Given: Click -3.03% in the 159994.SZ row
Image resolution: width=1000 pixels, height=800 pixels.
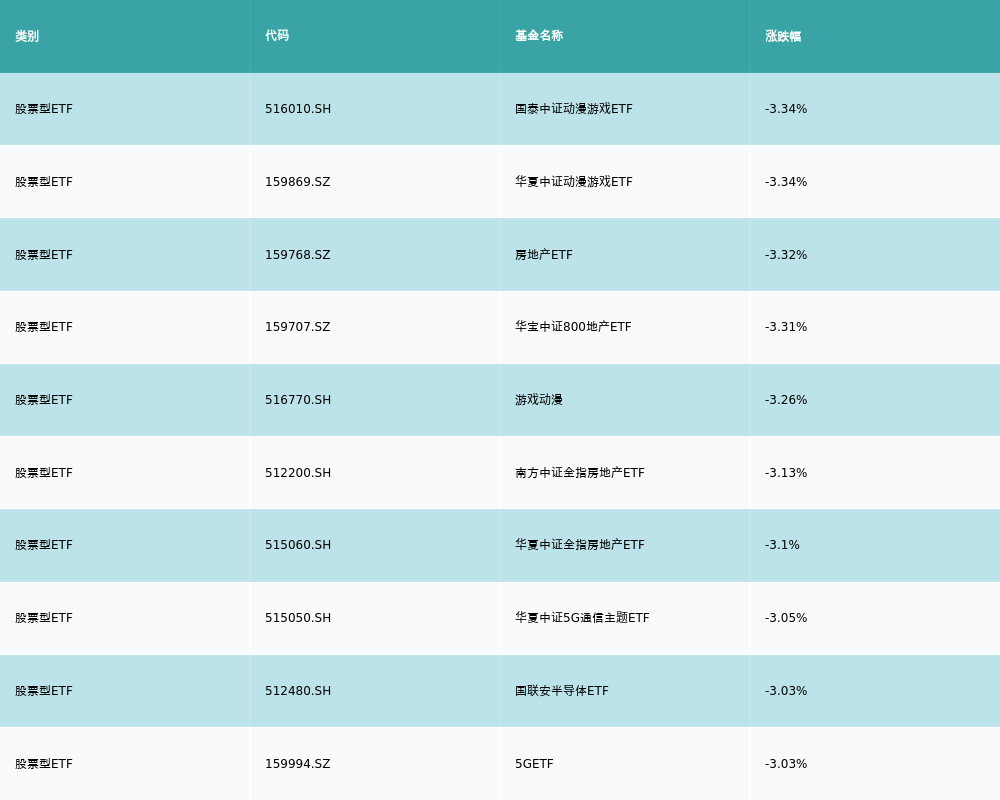Looking at the screenshot, I should click(786, 764).
